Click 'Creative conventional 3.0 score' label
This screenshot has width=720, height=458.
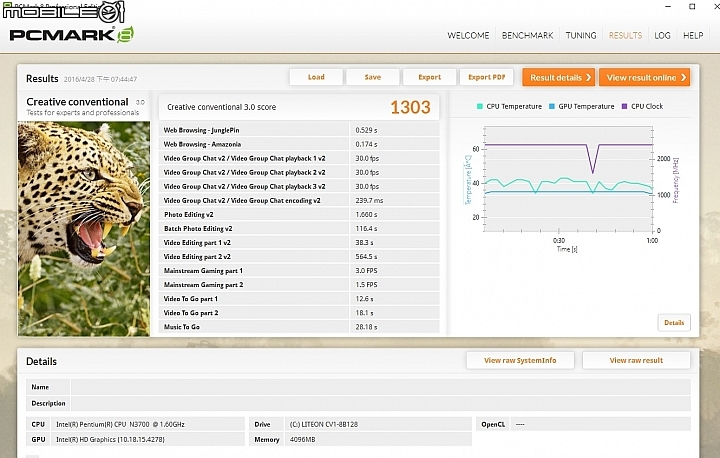pos(222,107)
